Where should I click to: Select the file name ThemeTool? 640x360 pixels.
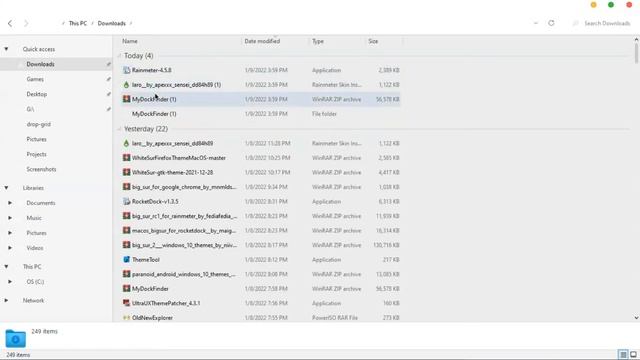tap(146, 260)
